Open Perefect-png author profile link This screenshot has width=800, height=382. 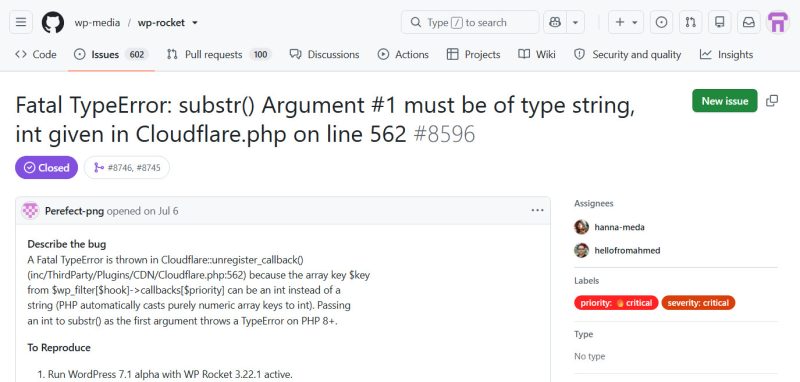[x=74, y=211]
